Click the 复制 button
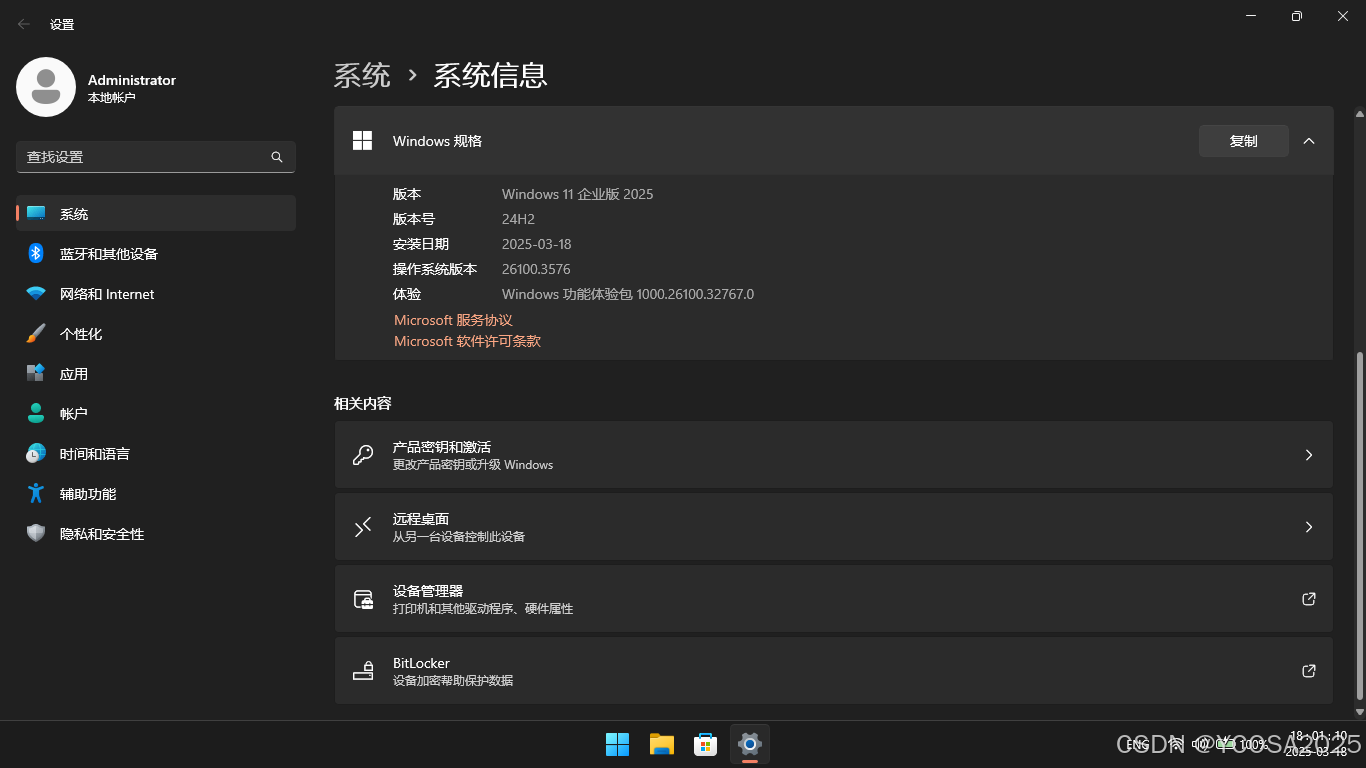This screenshot has width=1366, height=768. tap(1243, 141)
